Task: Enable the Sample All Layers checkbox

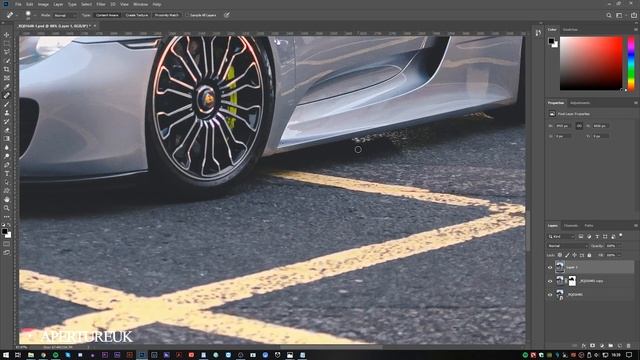Action: [187, 15]
